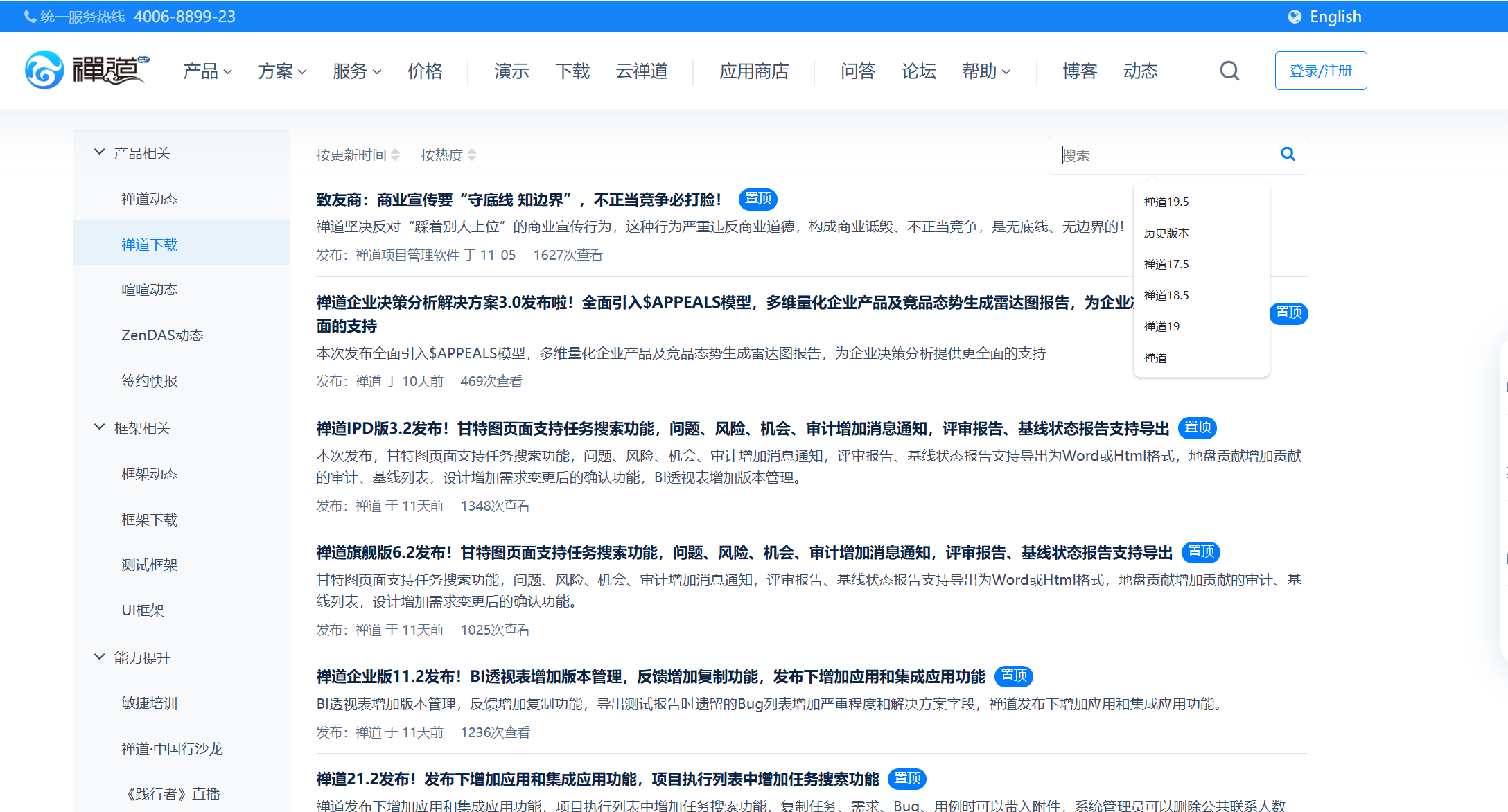Expand the 产品 navigation dropdown
This screenshot has height=812, width=1508.
[x=207, y=71]
